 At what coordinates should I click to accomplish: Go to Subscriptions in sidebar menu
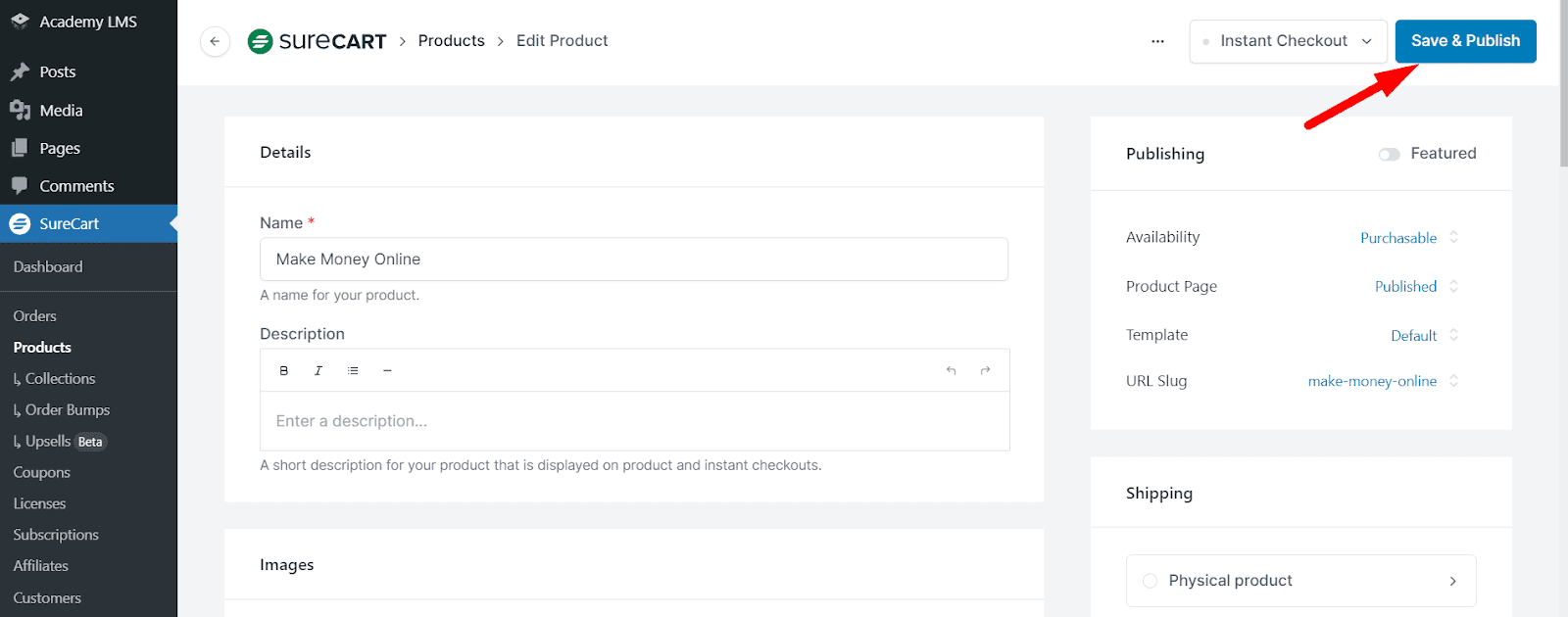pyautogui.click(x=56, y=535)
